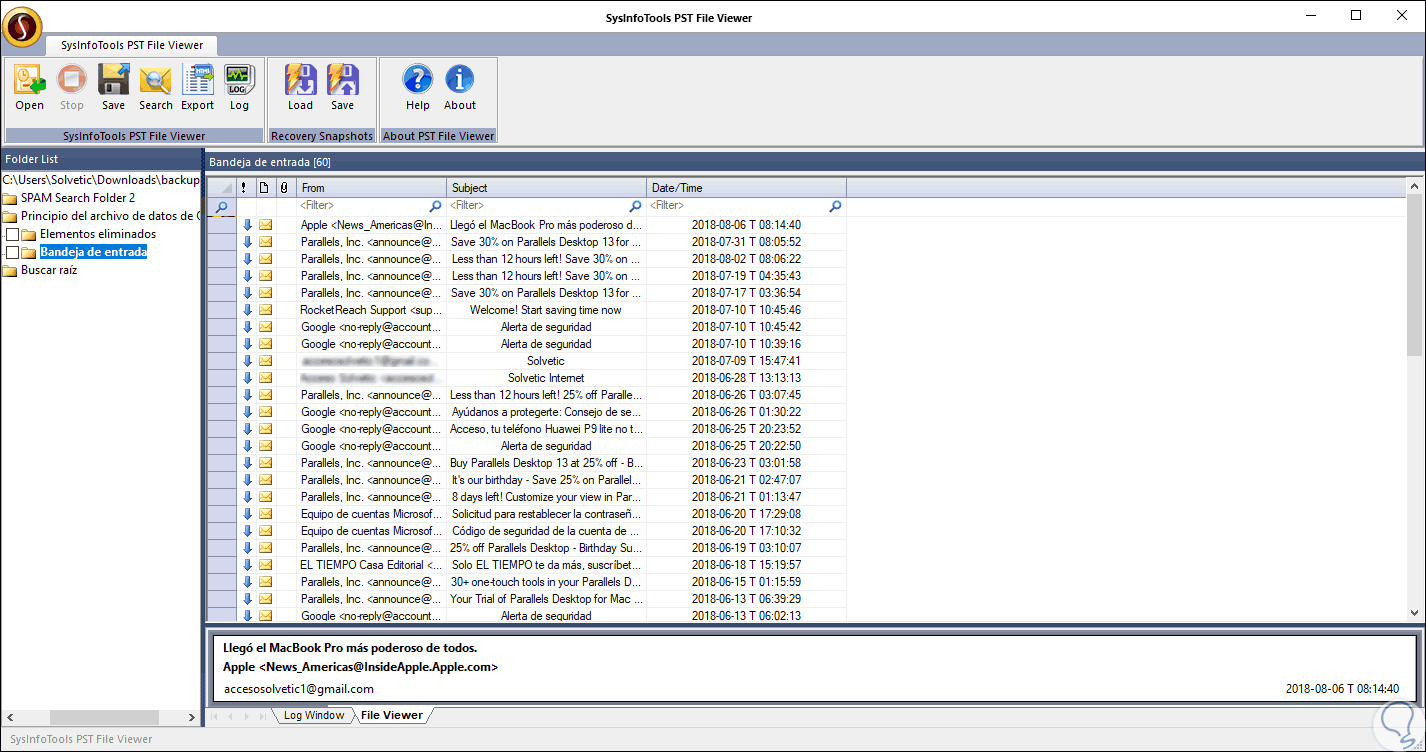Screen dimensions: 1426x752
Task: Sort by the importance exclamation column header
Action: tap(246, 188)
